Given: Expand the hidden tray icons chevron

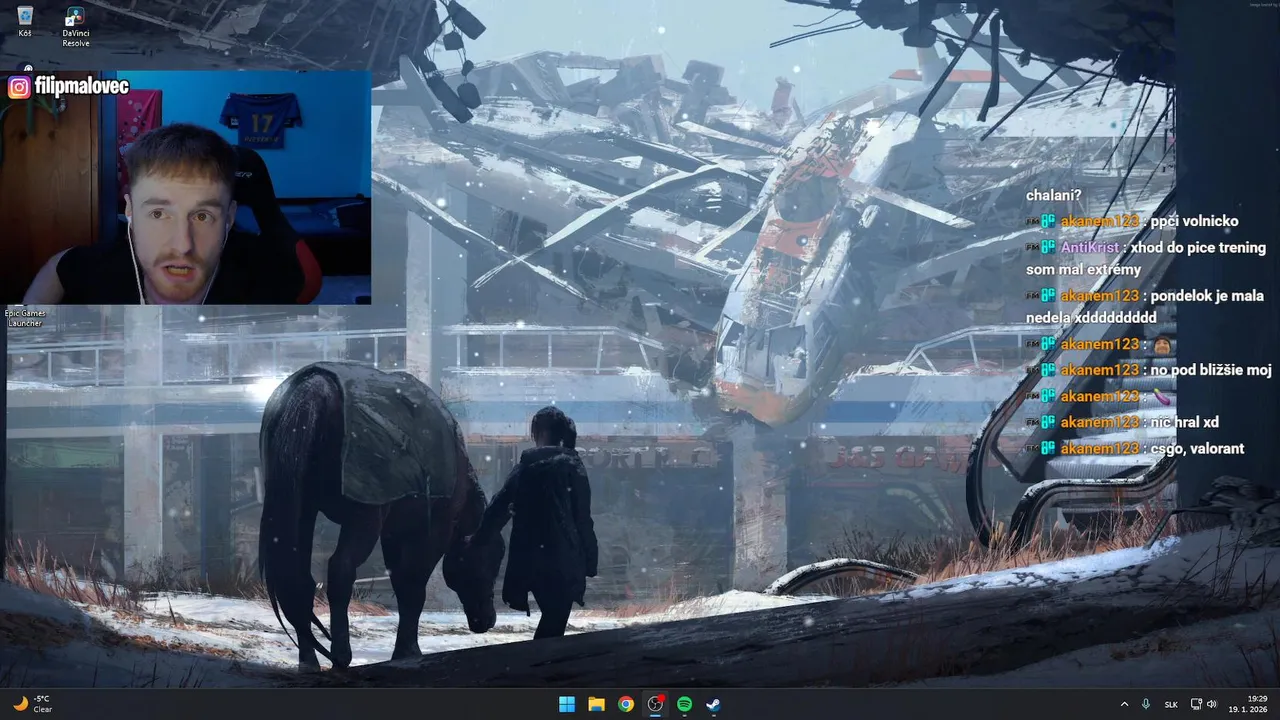Looking at the screenshot, I should tap(1124, 704).
